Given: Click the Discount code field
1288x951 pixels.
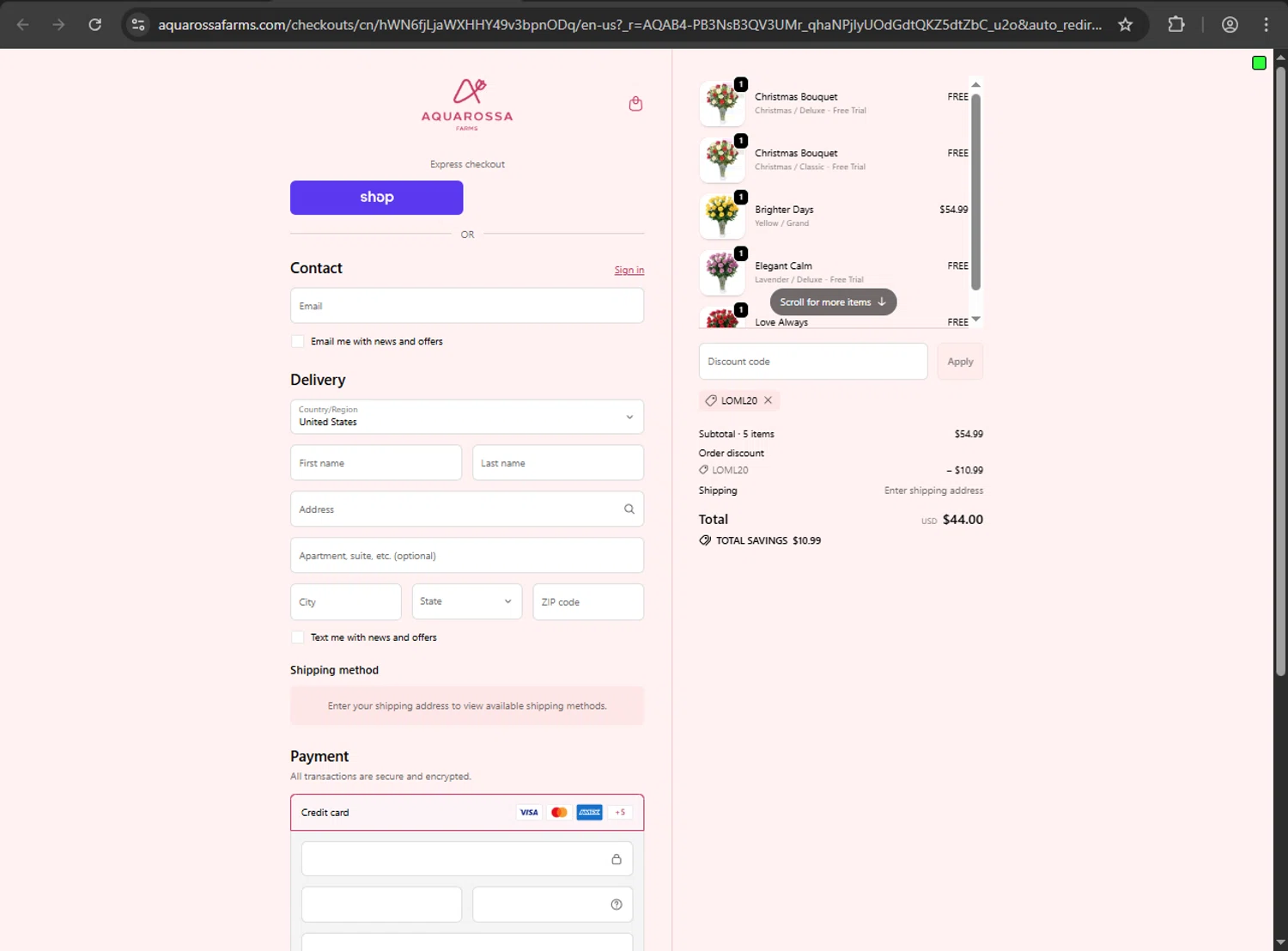Looking at the screenshot, I should tap(813, 362).
